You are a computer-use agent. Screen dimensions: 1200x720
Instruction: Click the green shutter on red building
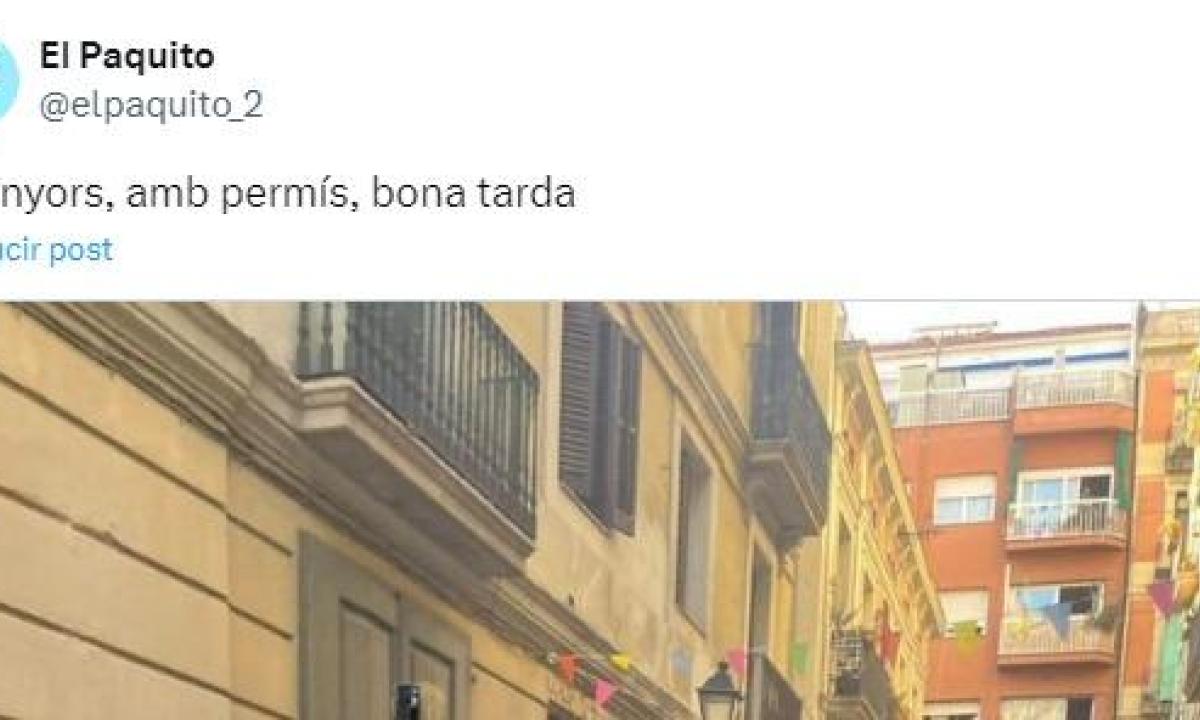tap(1124, 470)
